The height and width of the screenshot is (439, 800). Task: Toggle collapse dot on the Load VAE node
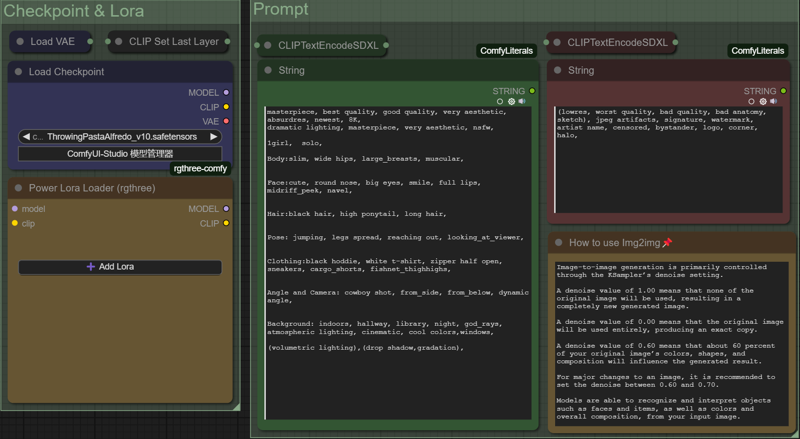[19, 42]
